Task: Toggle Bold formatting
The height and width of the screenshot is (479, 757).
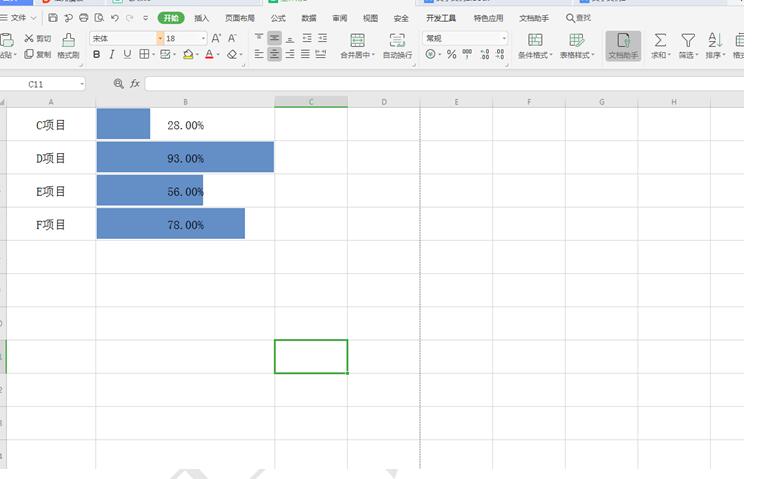Action: tap(97, 54)
